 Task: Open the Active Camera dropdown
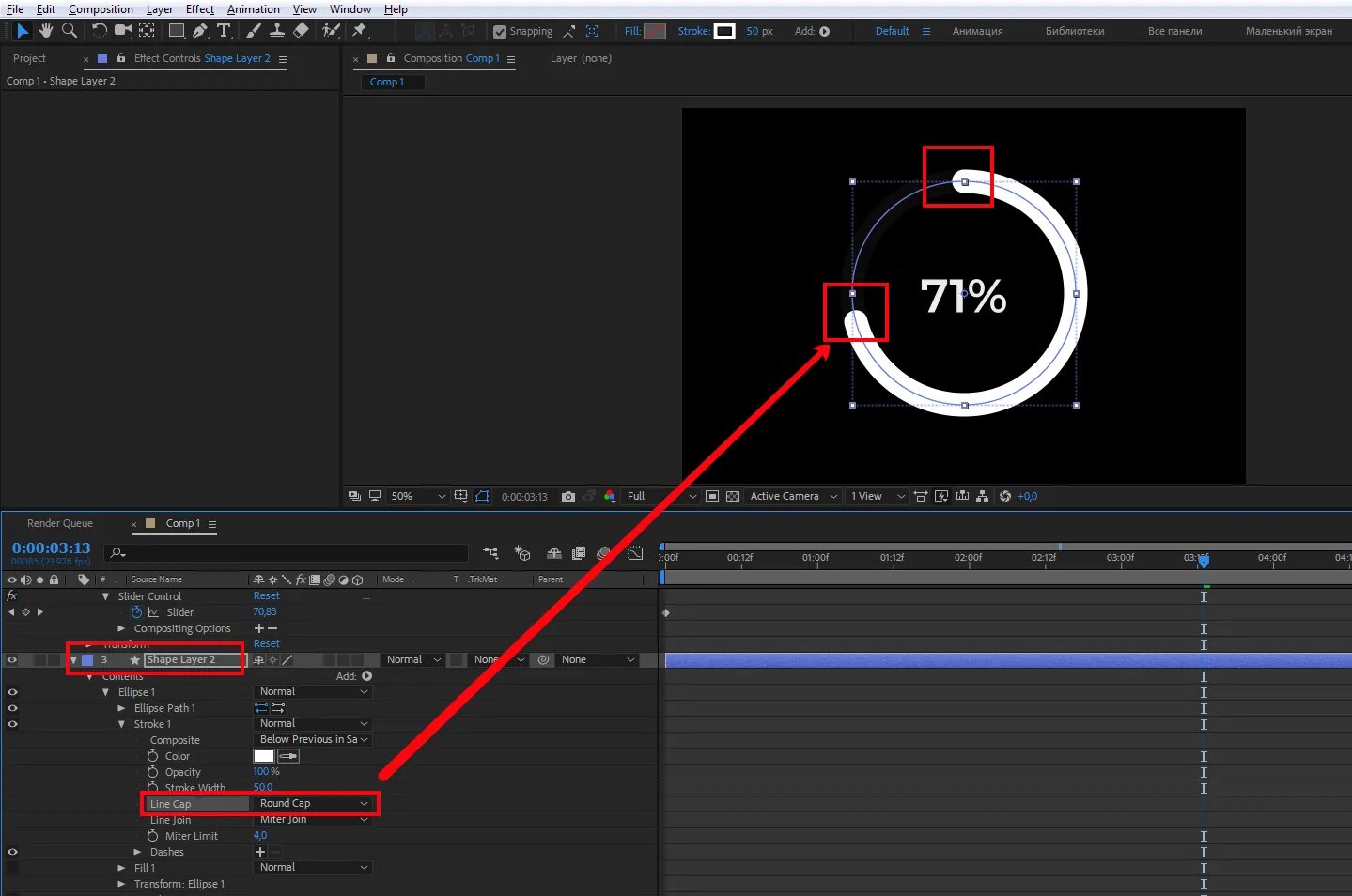pyautogui.click(x=793, y=497)
